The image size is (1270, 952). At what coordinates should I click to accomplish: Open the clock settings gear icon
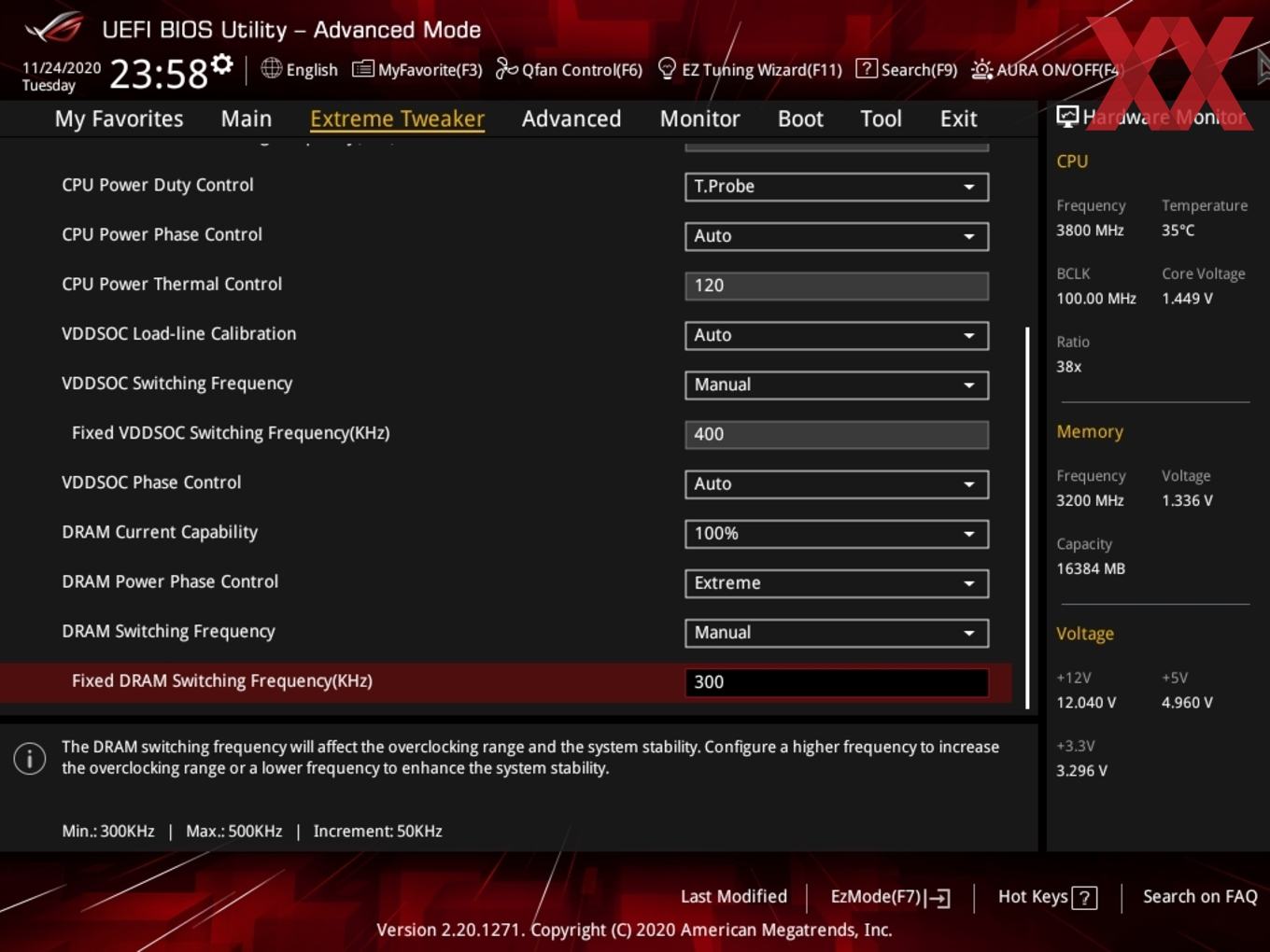tap(221, 63)
